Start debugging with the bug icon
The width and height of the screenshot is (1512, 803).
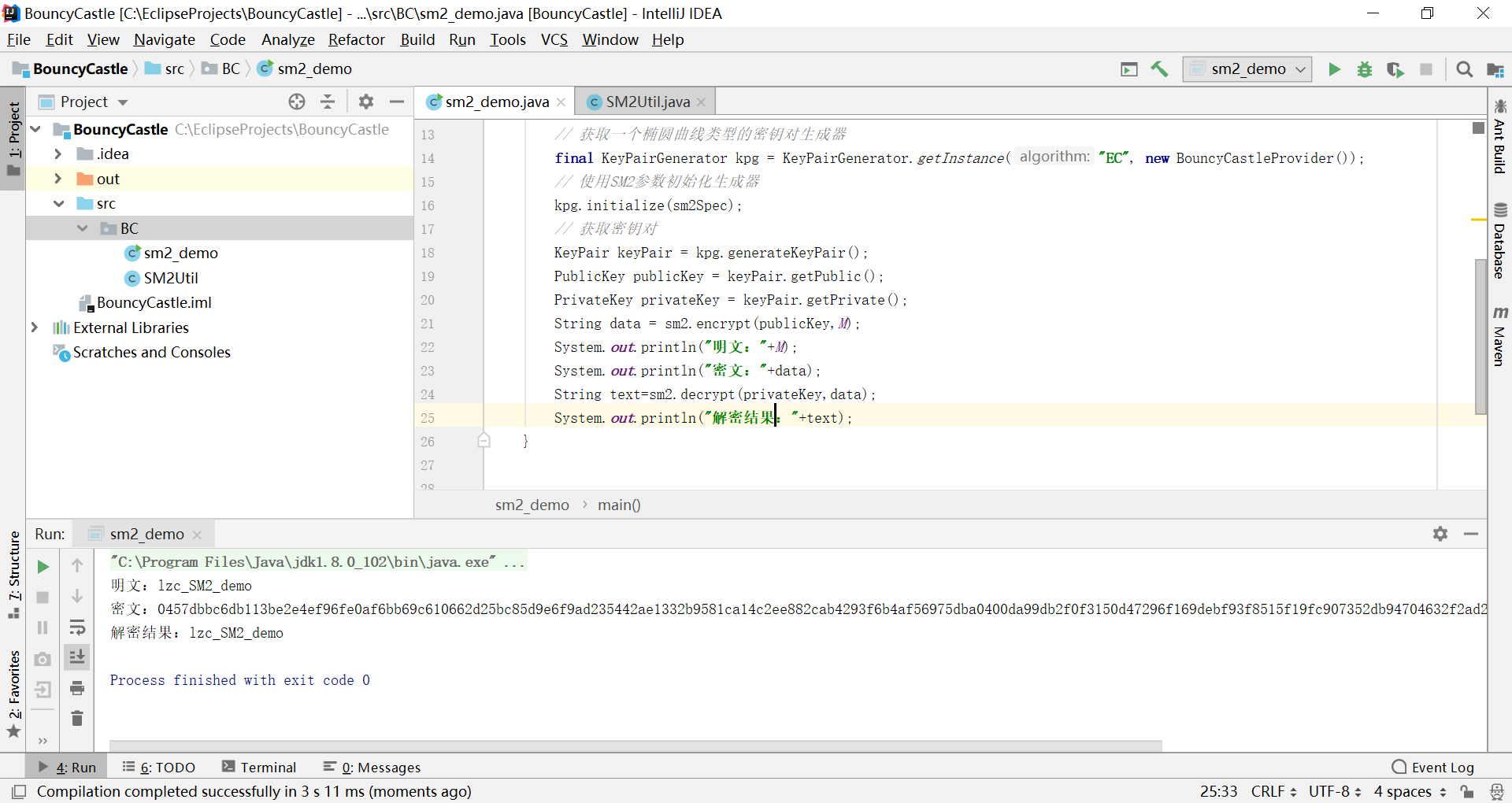1365,69
